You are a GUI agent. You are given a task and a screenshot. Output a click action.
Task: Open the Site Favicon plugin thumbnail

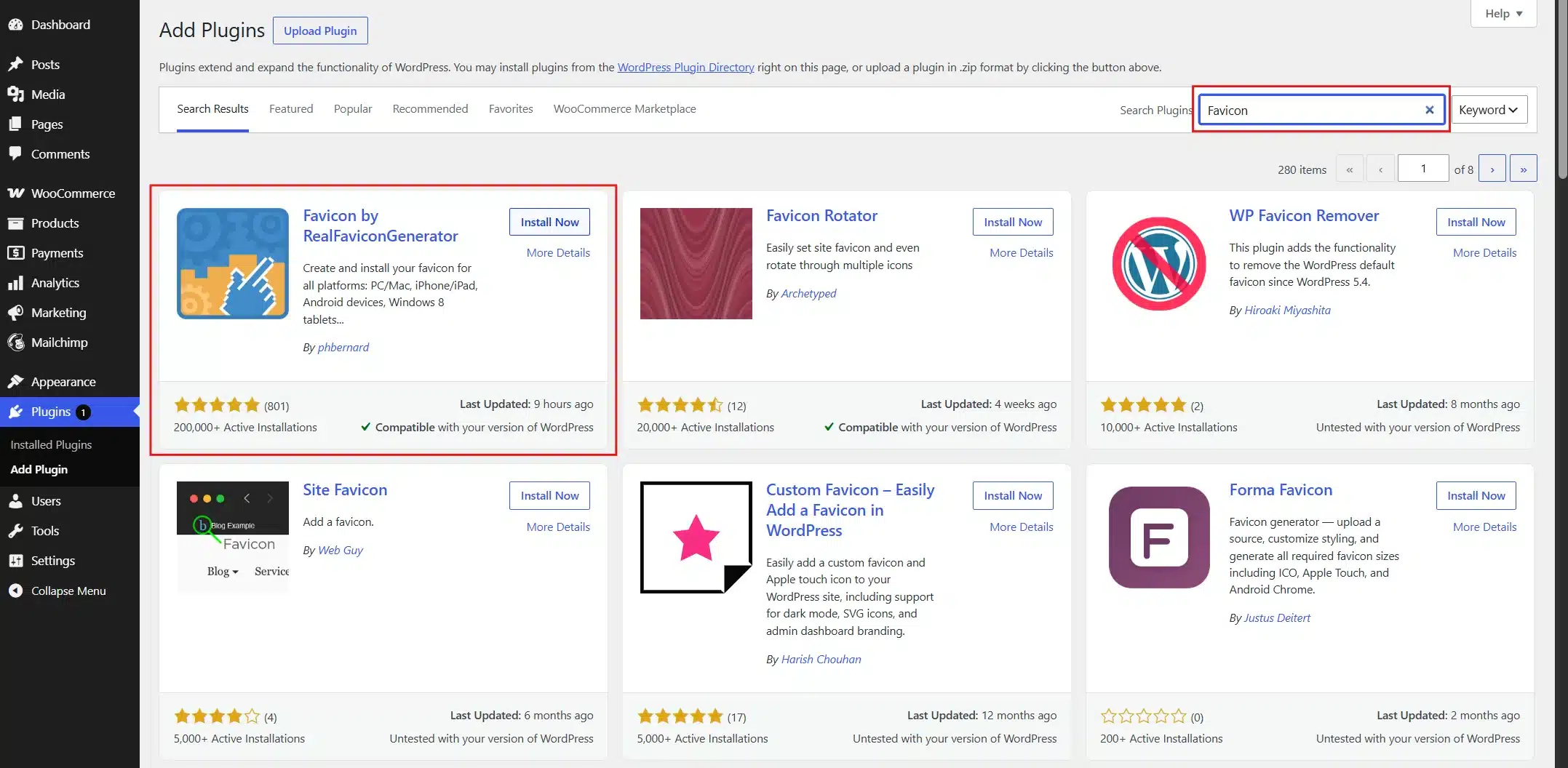pos(233,537)
